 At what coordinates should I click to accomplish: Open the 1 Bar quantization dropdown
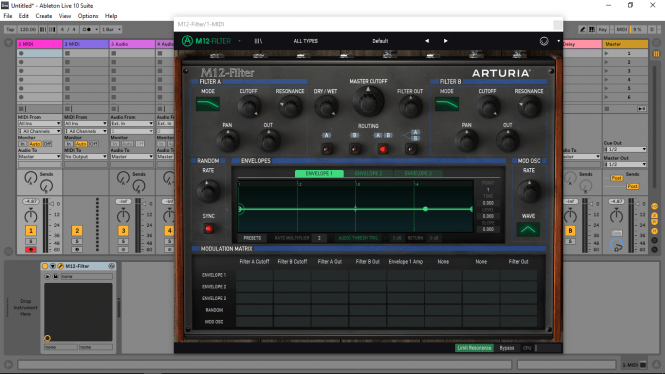click(x=111, y=29)
